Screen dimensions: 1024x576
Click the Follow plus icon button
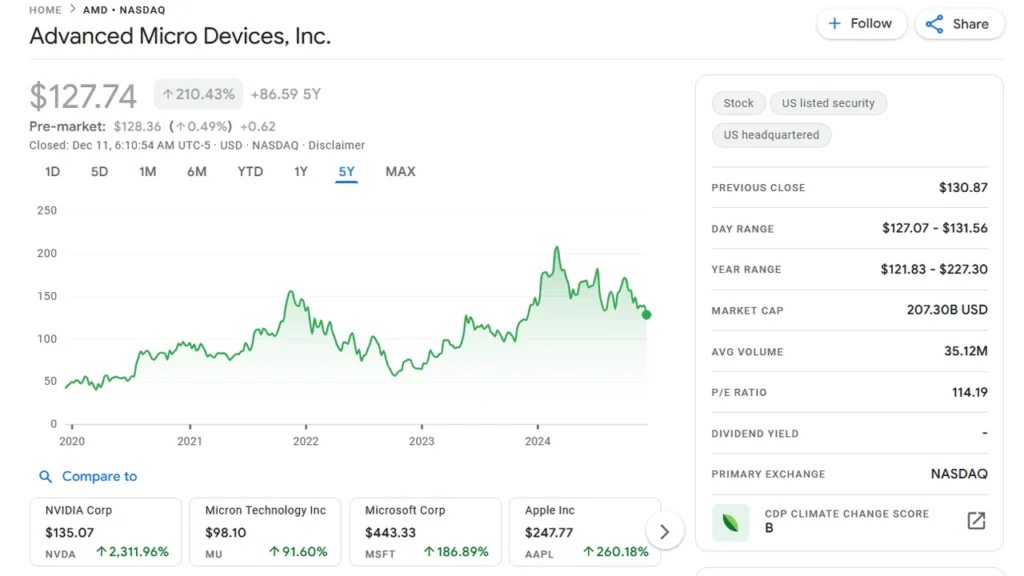pyautogui.click(x=835, y=24)
